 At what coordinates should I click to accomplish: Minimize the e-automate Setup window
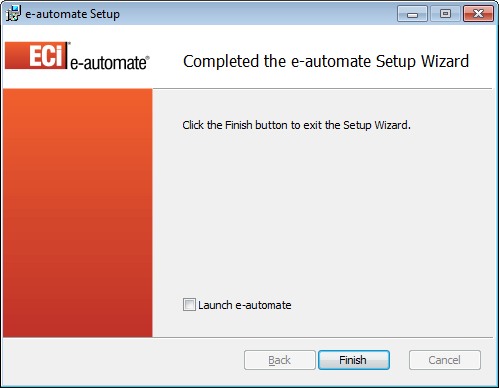(412, 14)
